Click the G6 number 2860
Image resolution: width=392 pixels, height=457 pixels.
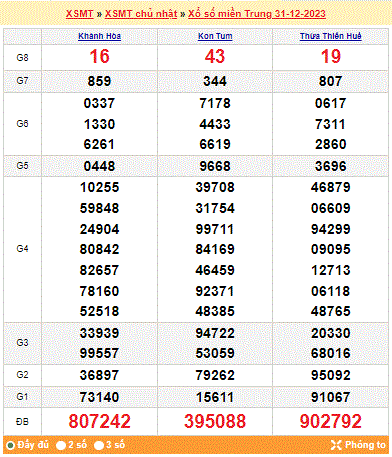(331, 144)
